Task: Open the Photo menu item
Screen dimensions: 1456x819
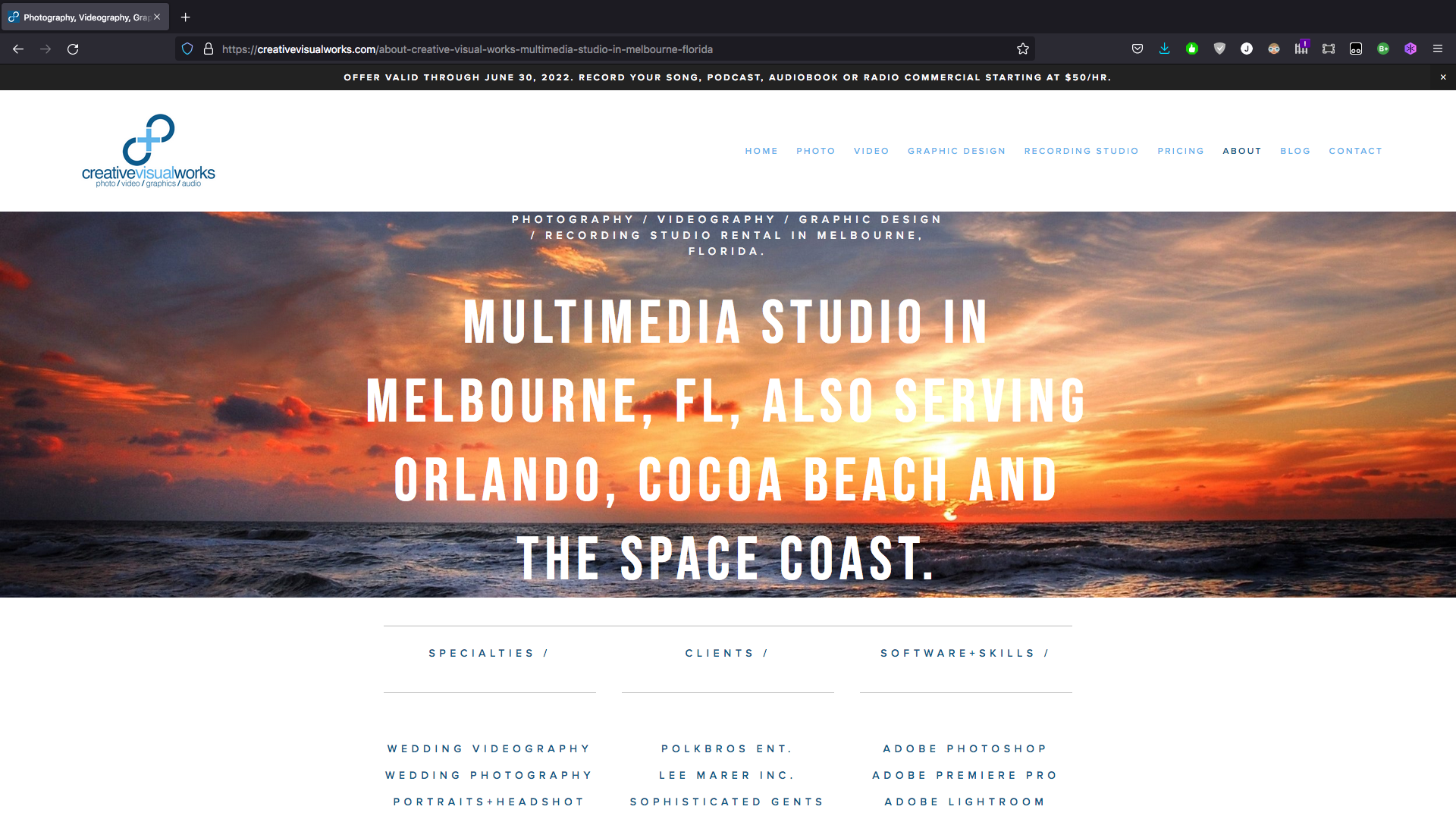Action: pyautogui.click(x=816, y=151)
